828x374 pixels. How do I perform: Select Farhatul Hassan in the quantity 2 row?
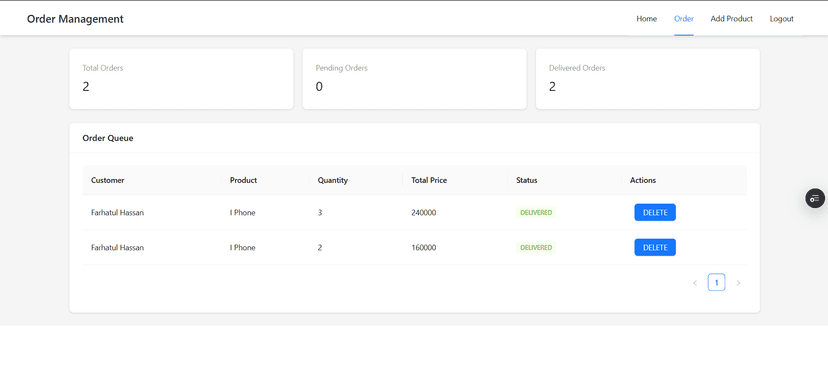click(117, 248)
